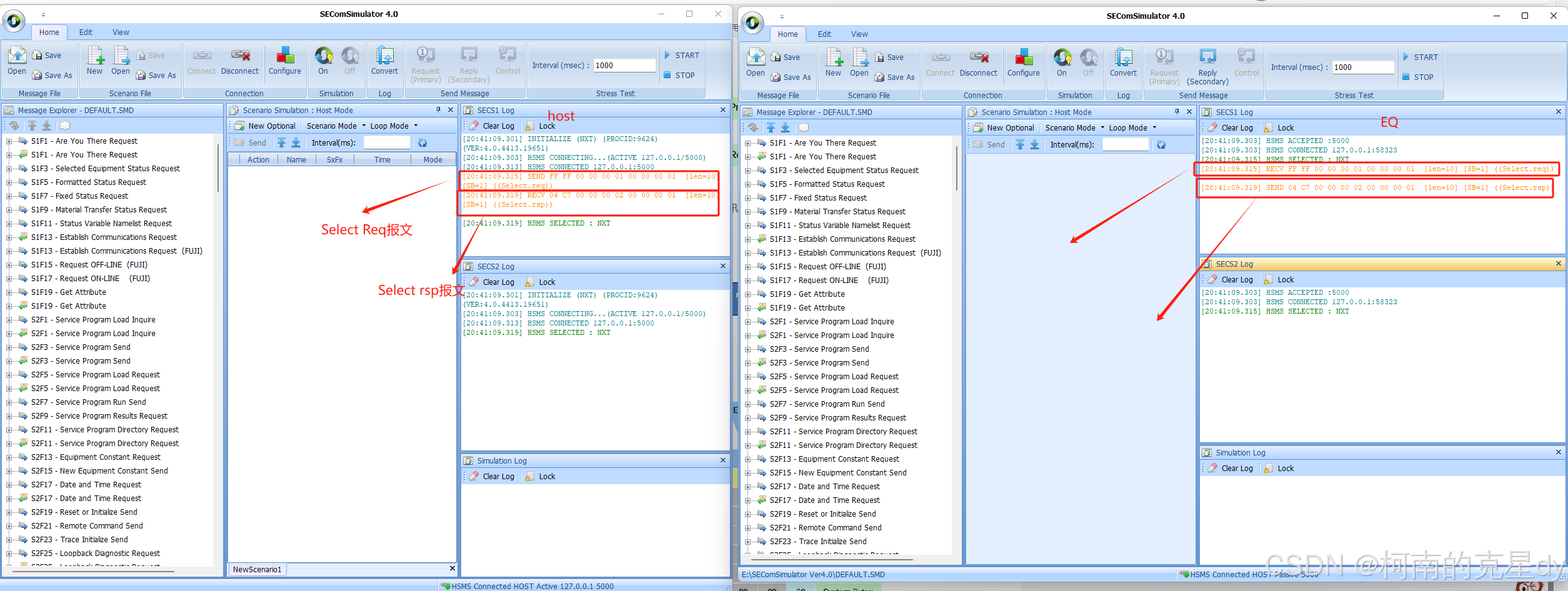
Task: Turn simulation Off in left window
Action: click(x=350, y=61)
